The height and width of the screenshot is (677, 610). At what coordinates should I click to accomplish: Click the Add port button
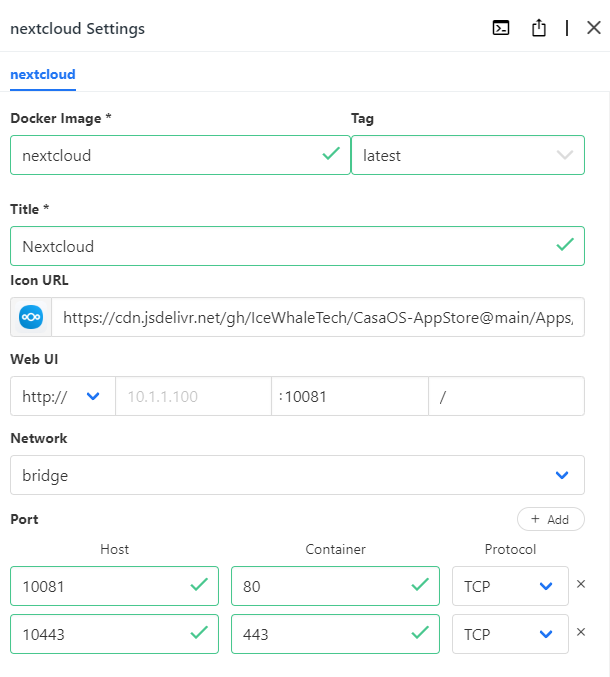tap(550, 519)
